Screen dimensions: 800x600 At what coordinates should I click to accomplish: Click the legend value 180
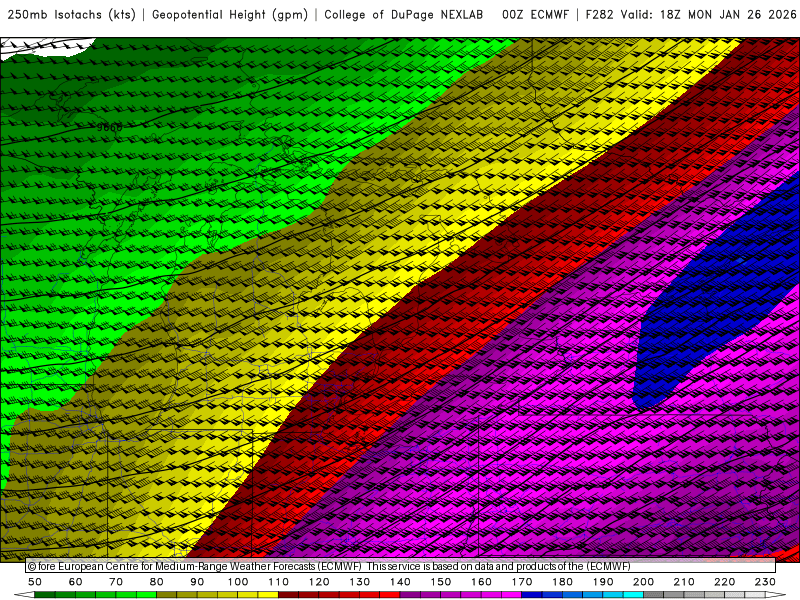(x=562, y=582)
